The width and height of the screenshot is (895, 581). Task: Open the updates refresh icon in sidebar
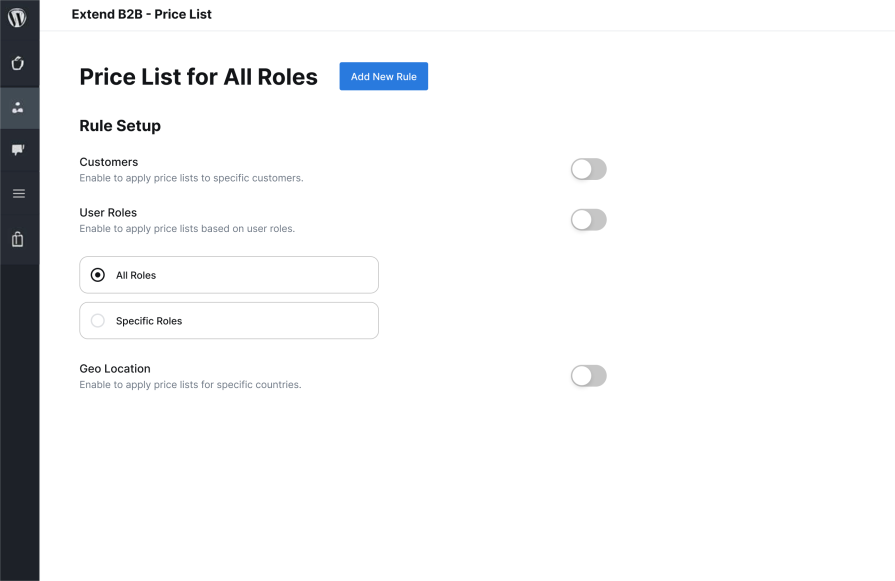click(x=18, y=63)
